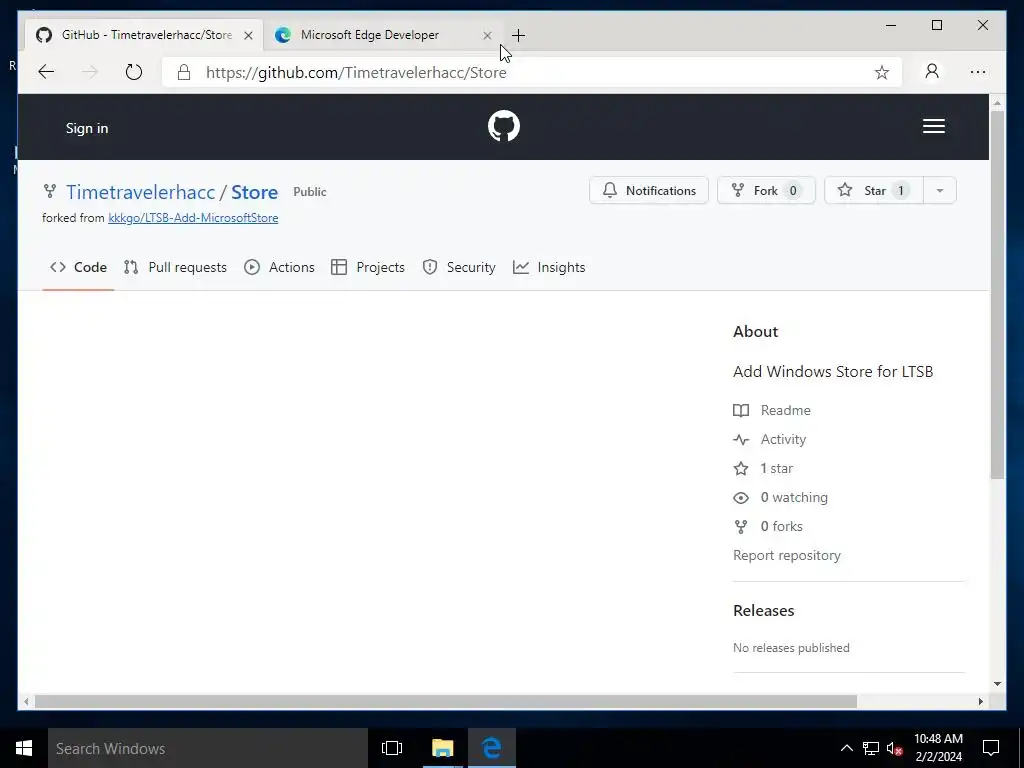Open a new browser tab
Viewport: 1024px width, 768px height.
(x=519, y=35)
